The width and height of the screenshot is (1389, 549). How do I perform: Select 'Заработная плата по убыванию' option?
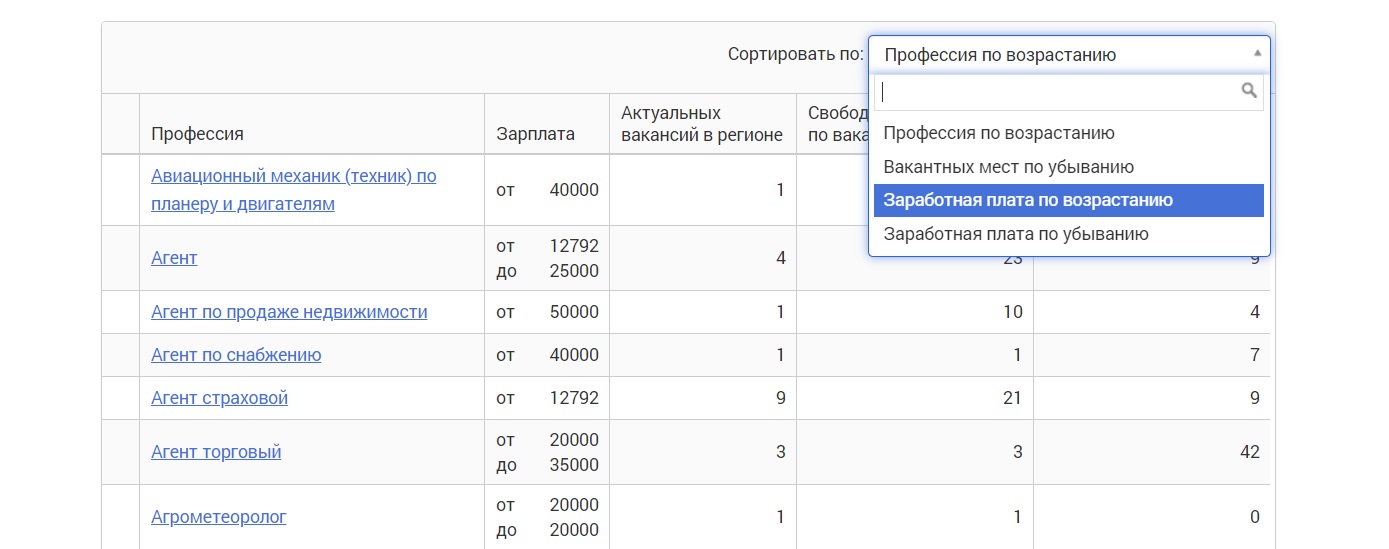pos(1068,234)
